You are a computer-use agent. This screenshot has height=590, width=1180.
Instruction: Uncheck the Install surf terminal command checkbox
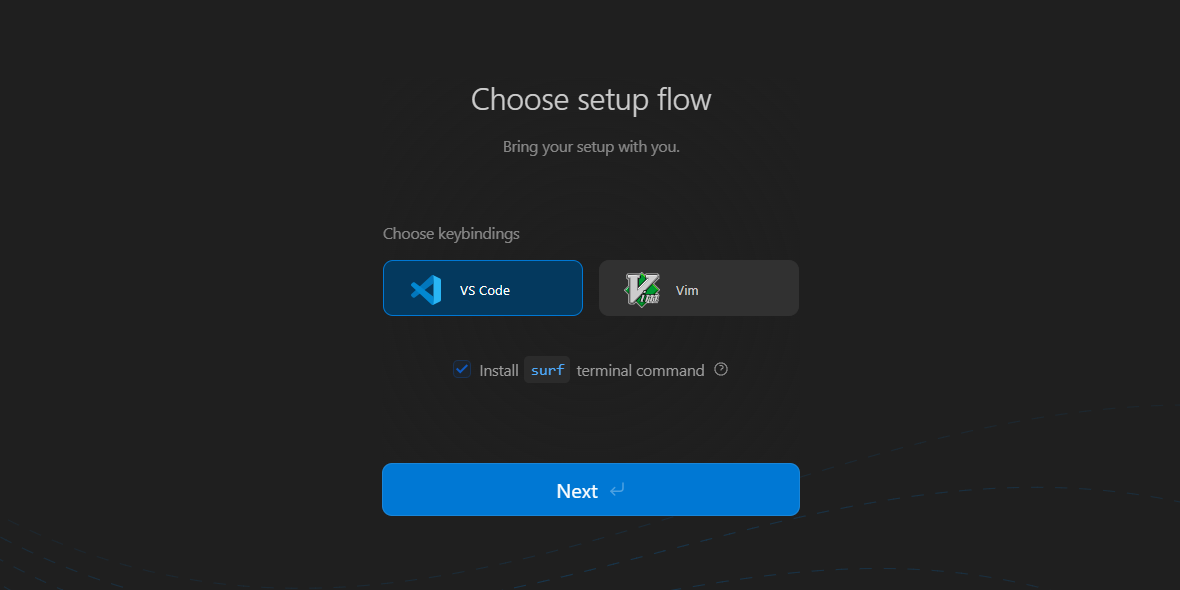click(x=462, y=370)
